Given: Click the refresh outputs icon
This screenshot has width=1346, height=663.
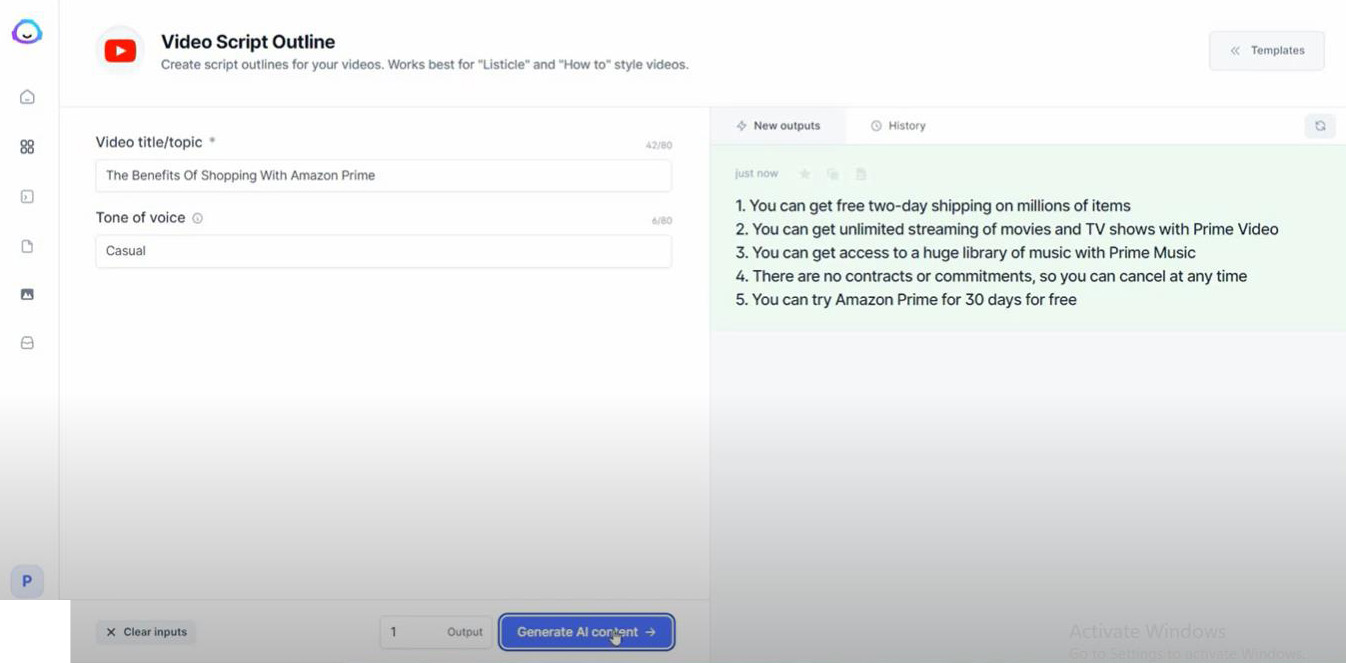Looking at the screenshot, I should tap(1320, 126).
